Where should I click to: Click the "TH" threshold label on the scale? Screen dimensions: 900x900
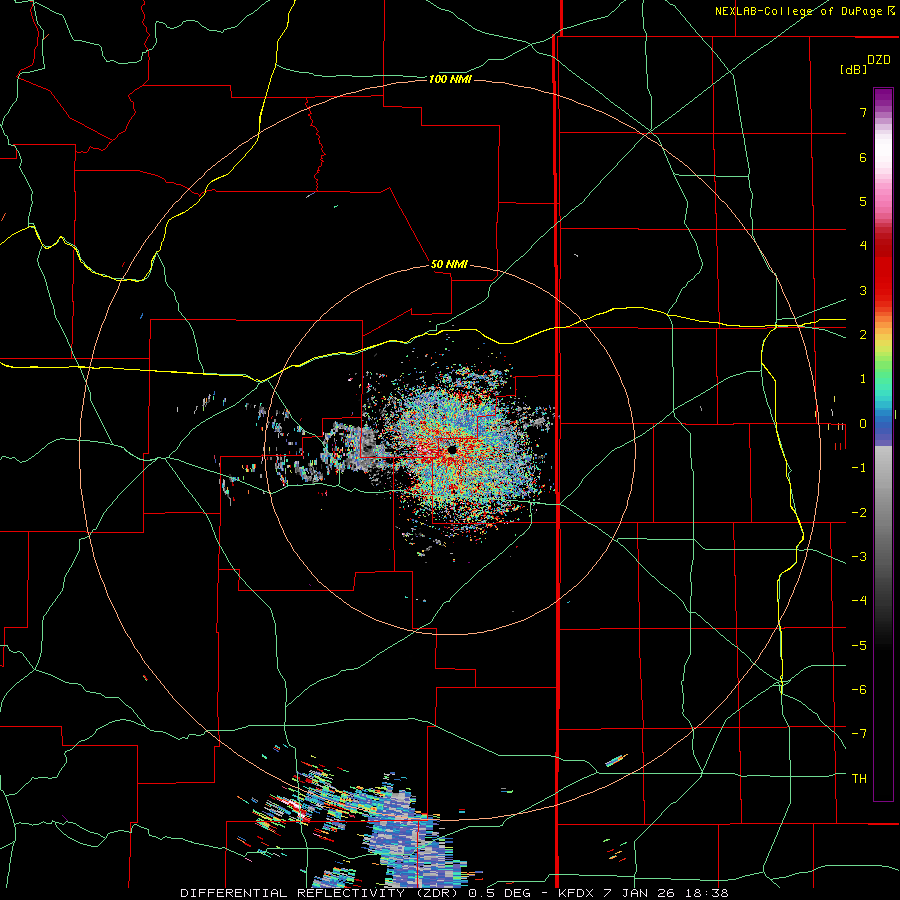pyautogui.click(x=859, y=778)
